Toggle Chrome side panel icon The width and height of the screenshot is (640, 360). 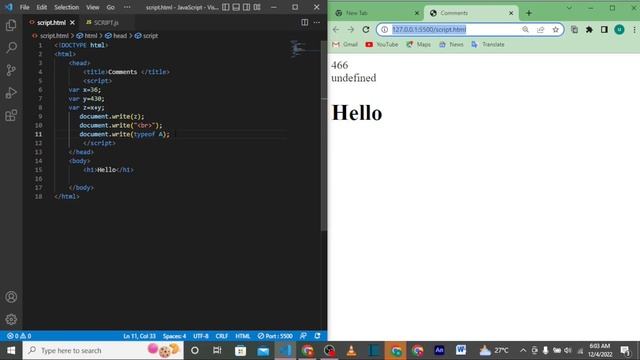pos(604,29)
